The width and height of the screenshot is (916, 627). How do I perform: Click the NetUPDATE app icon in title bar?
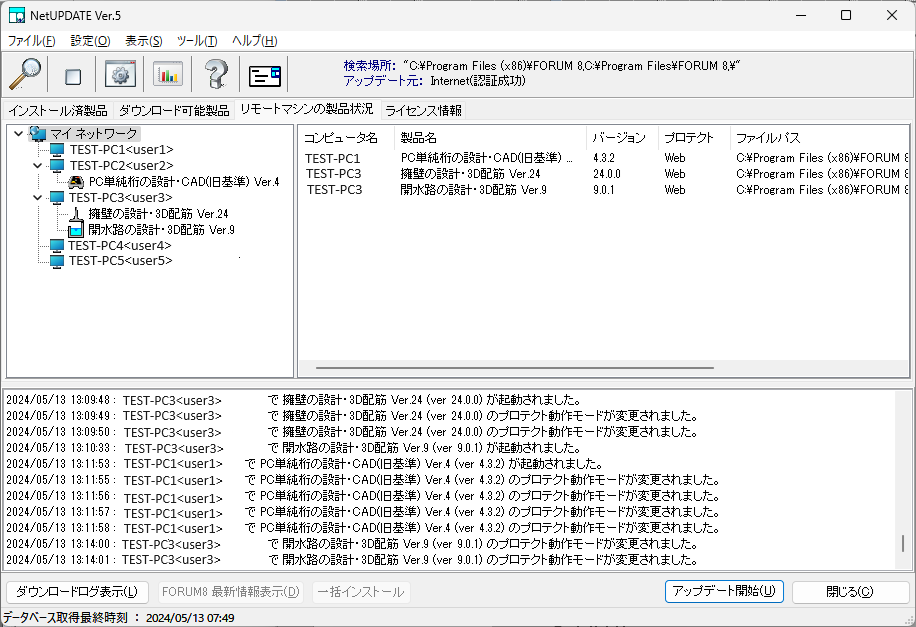pos(17,16)
